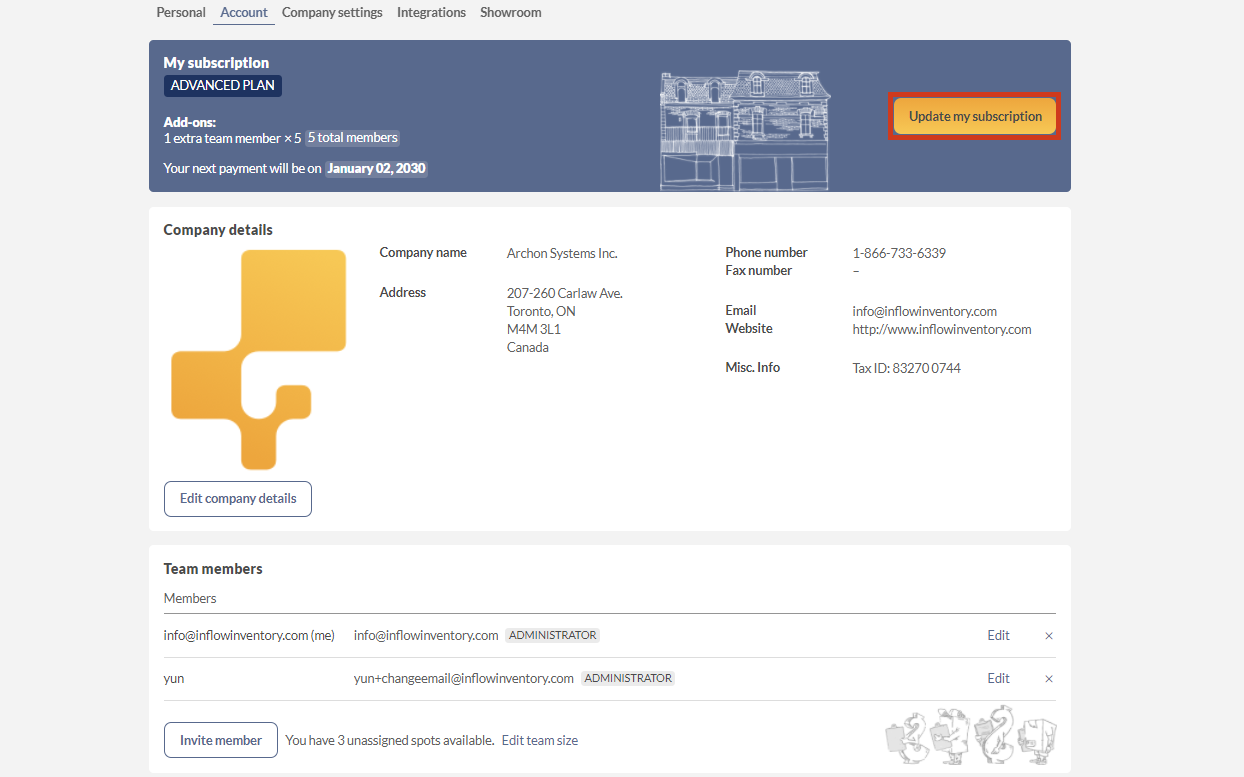The width and height of the screenshot is (1244, 777).
Task: Open the Account tab
Action: coord(244,12)
